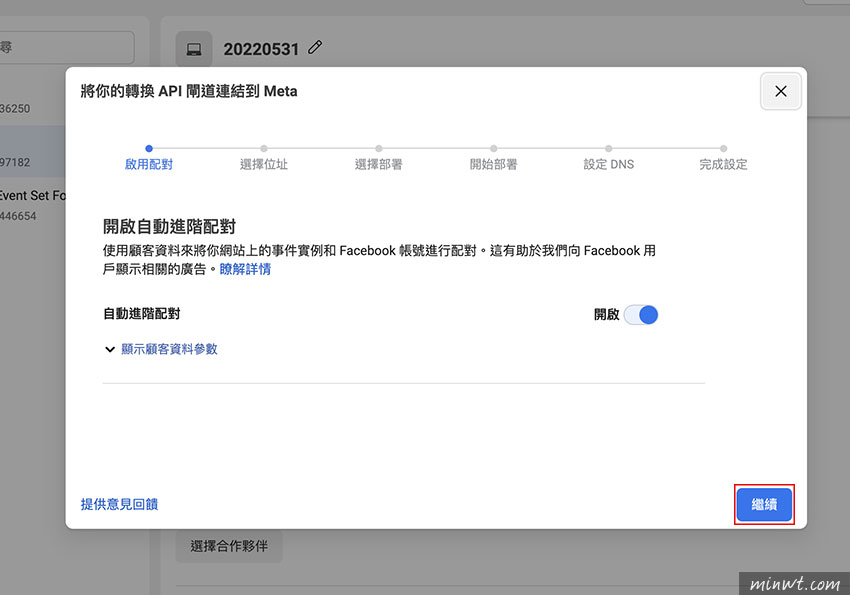Select the 開始部署 step

coord(493,158)
